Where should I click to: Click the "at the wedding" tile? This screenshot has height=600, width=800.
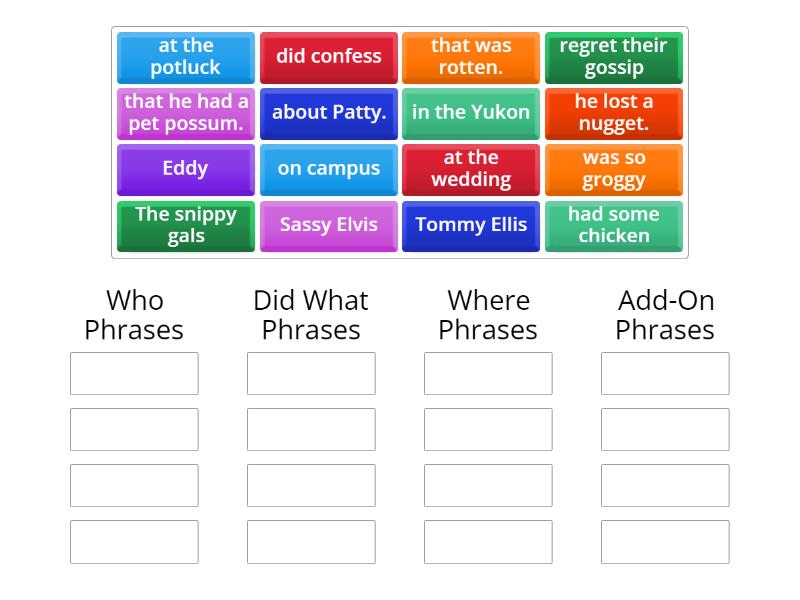point(471,169)
